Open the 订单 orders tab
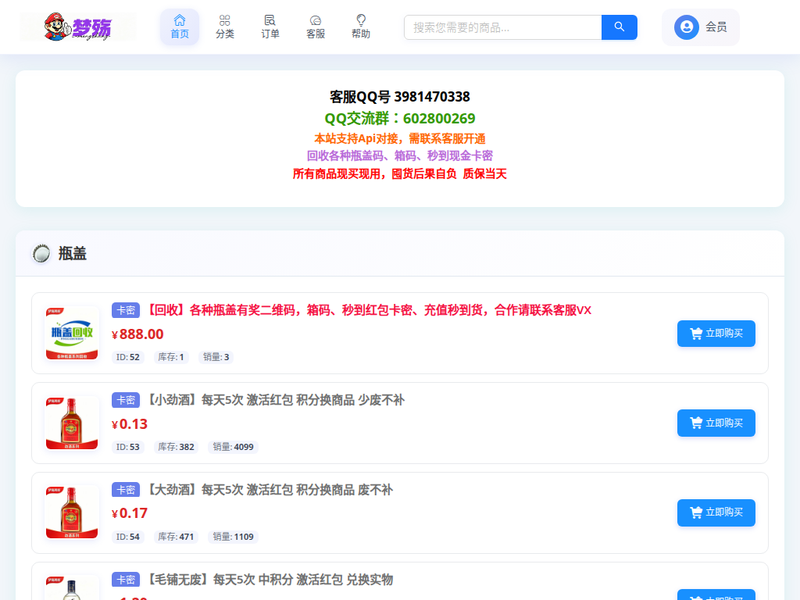The image size is (800, 600). pos(270,27)
